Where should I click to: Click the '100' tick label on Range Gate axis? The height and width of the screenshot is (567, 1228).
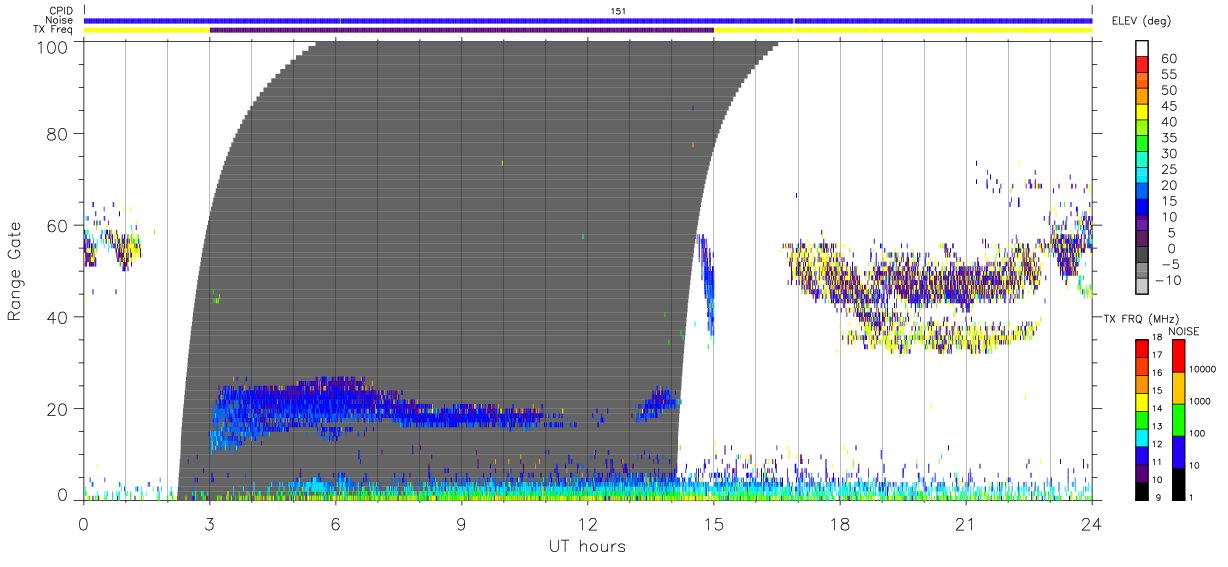pos(53,46)
